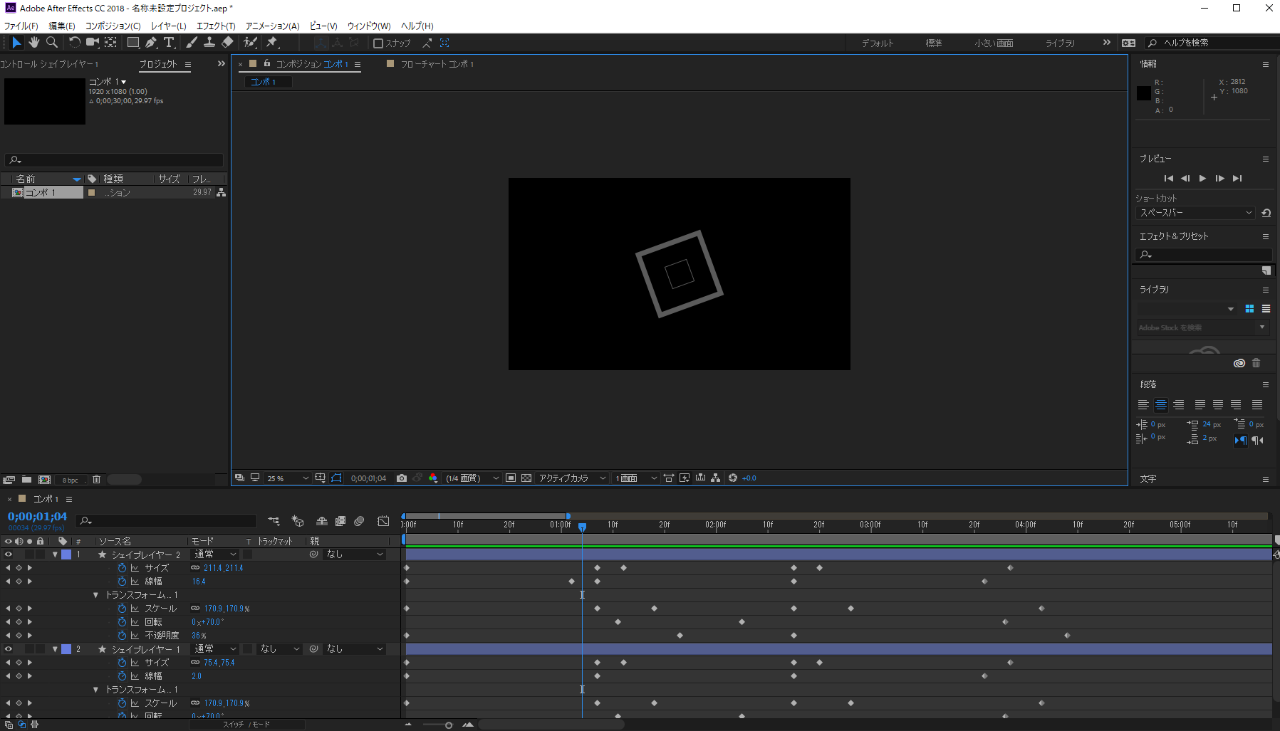Select the Selection arrow tool
This screenshot has width=1280, height=731.
16,43
